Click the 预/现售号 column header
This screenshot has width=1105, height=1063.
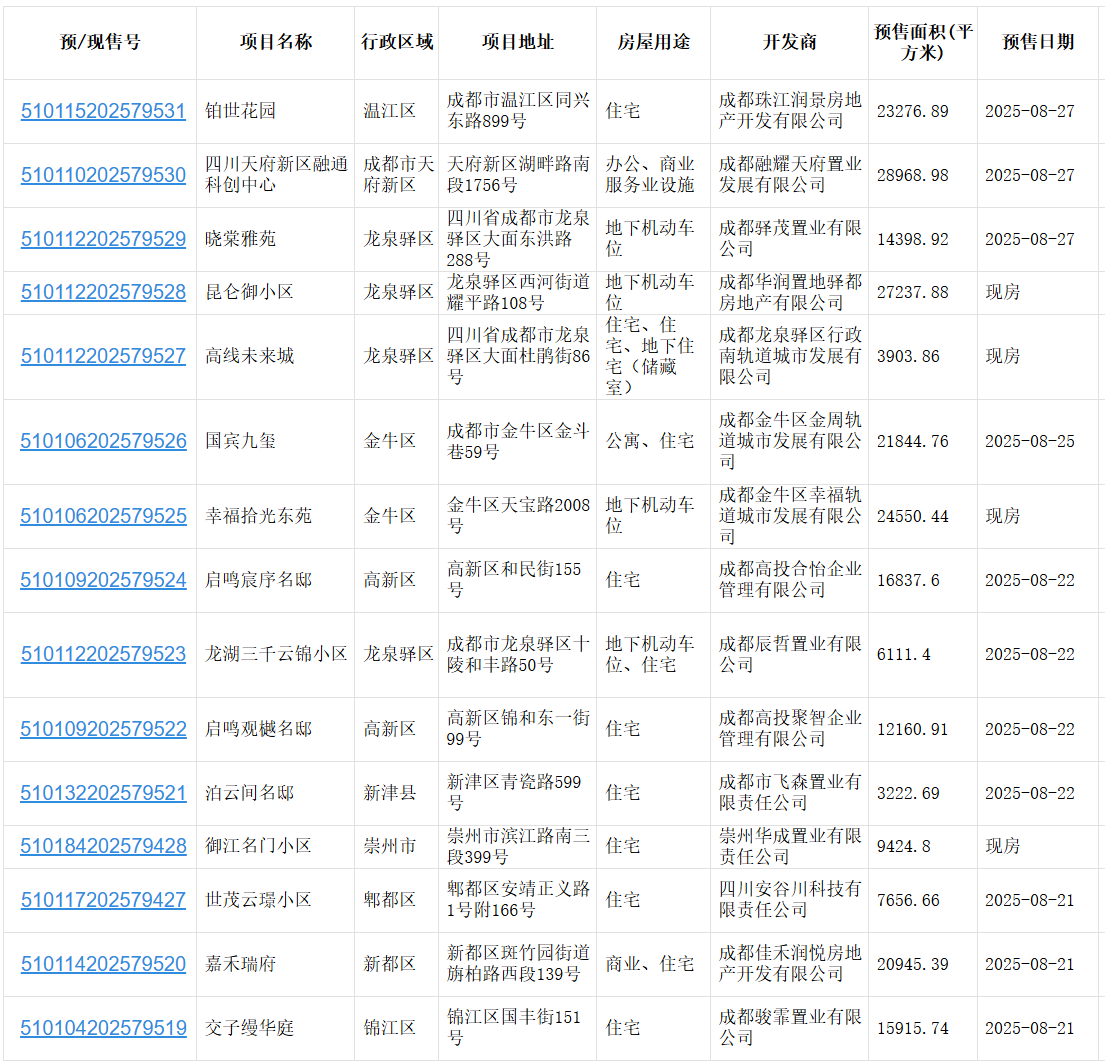pyautogui.click(x=100, y=42)
